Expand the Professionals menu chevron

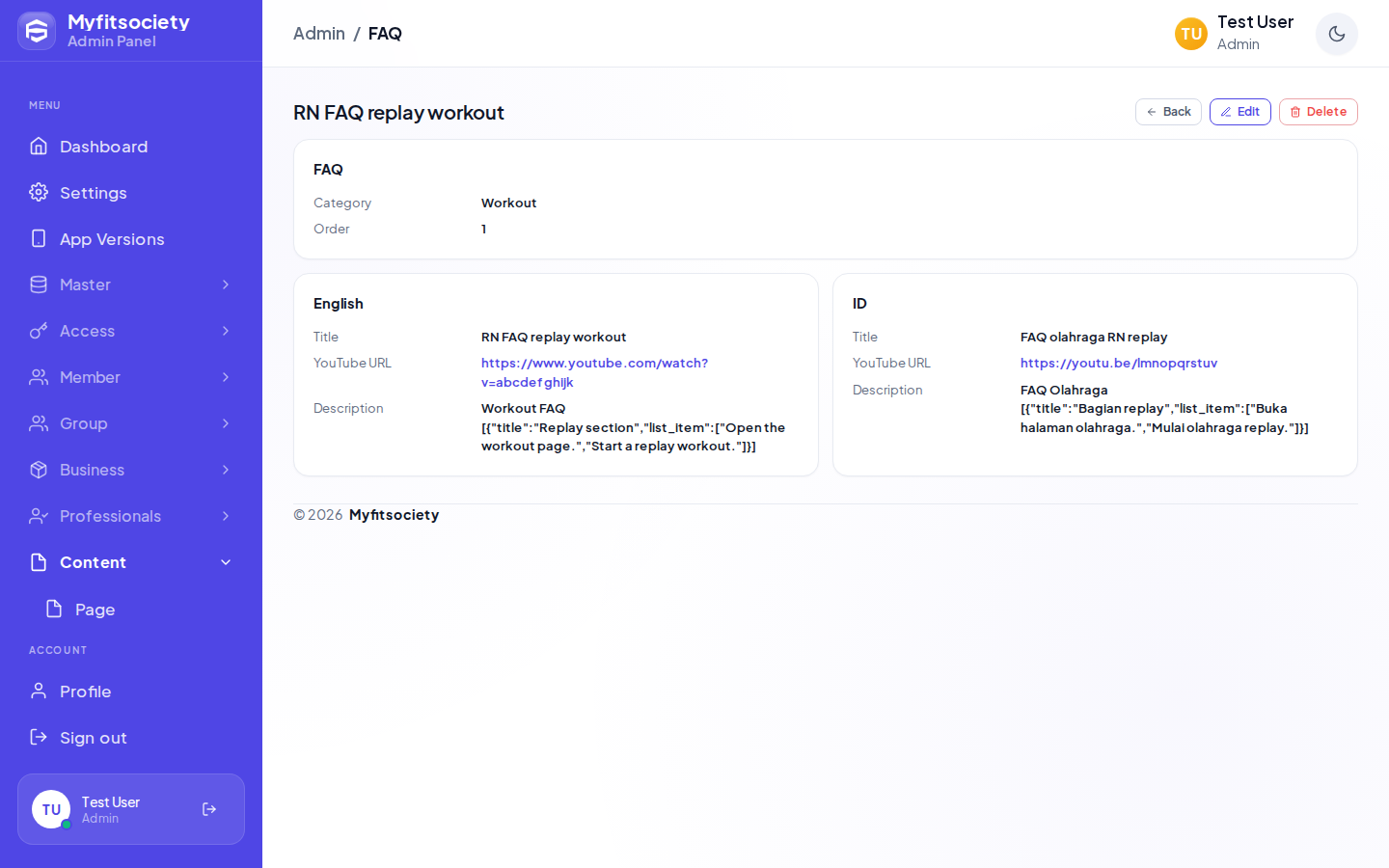coord(226,516)
